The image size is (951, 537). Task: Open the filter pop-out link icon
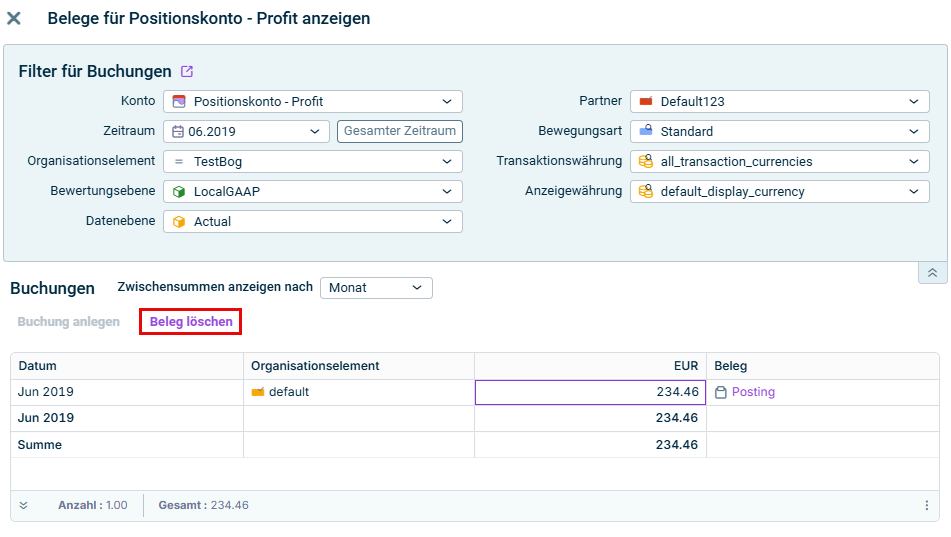(x=187, y=72)
